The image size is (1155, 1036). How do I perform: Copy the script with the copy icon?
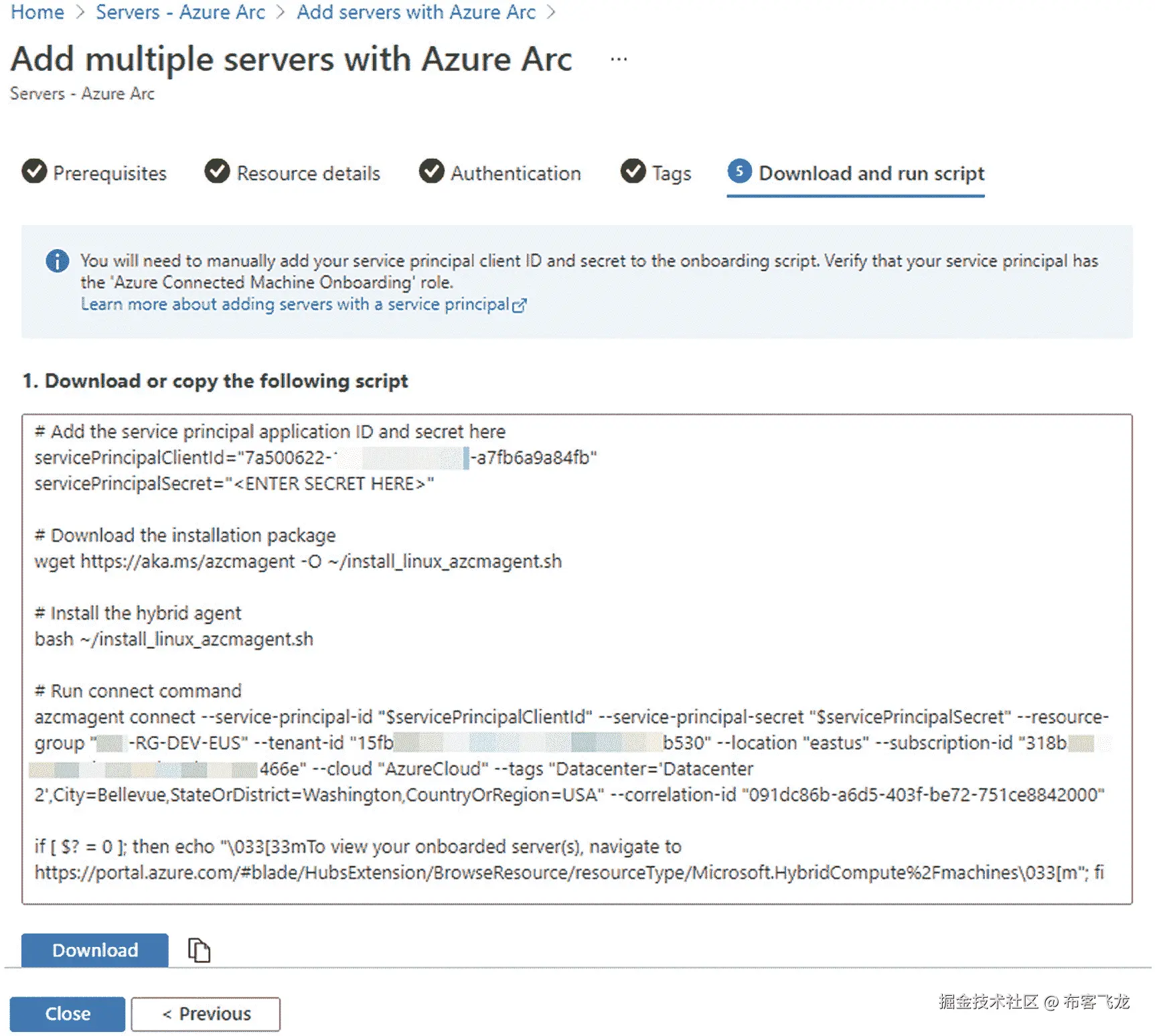point(199,950)
